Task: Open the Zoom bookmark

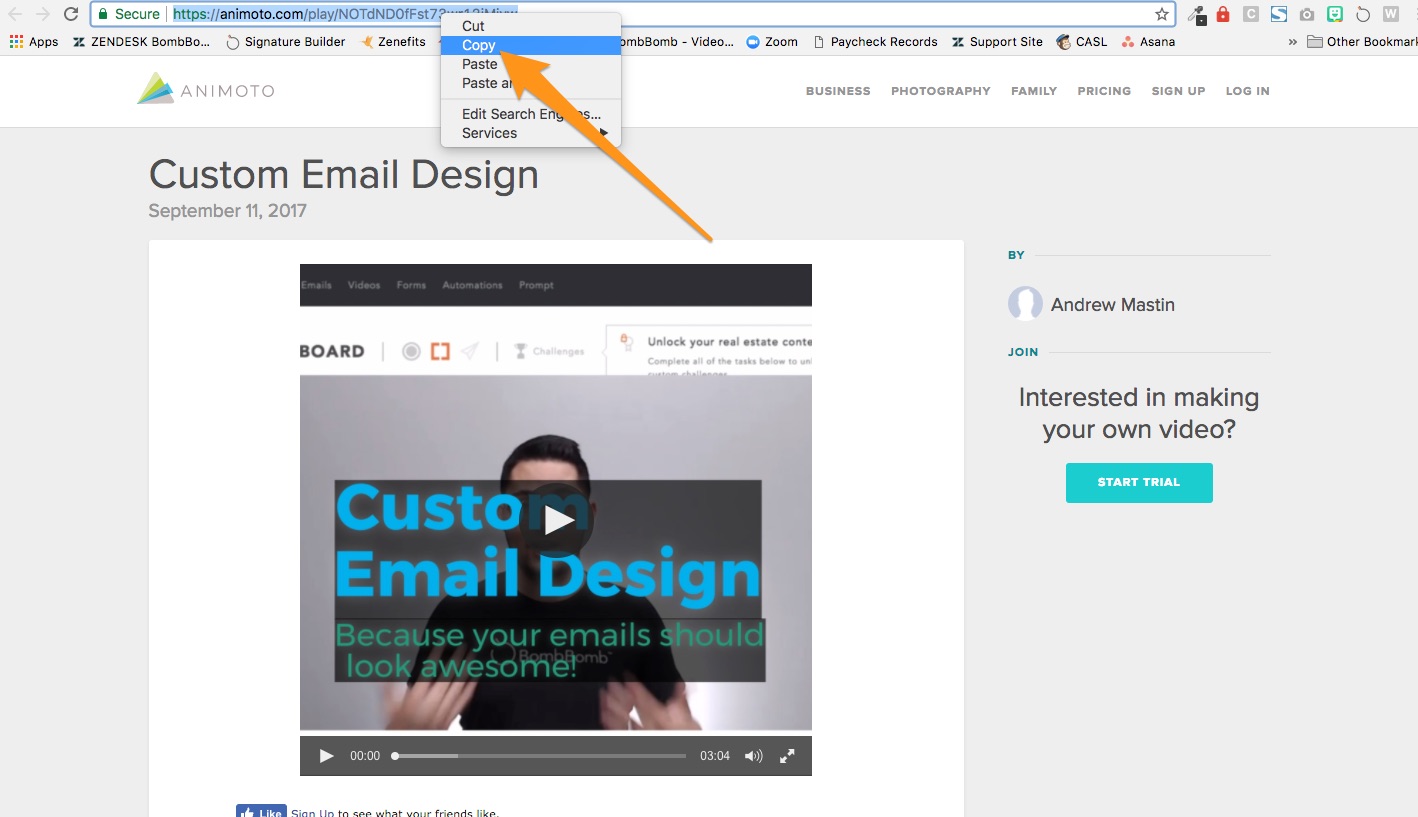Action: click(x=772, y=42)
